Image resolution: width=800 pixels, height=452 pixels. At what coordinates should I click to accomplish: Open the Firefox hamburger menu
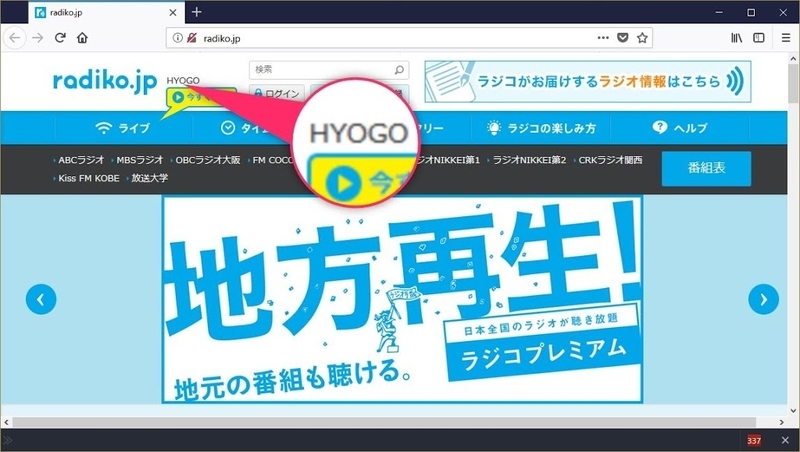pos(786,38)
